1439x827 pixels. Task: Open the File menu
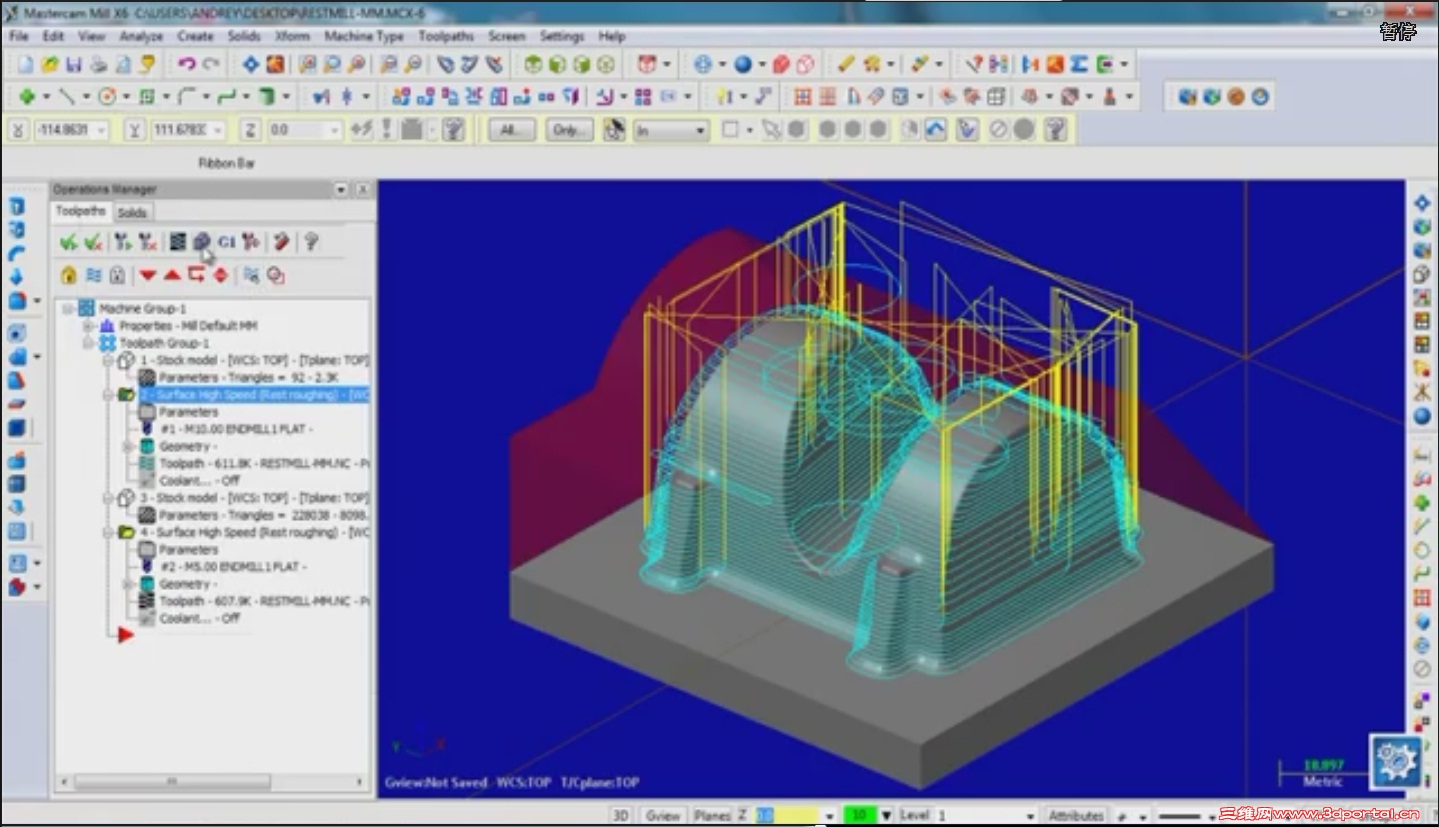pos(18,36)
